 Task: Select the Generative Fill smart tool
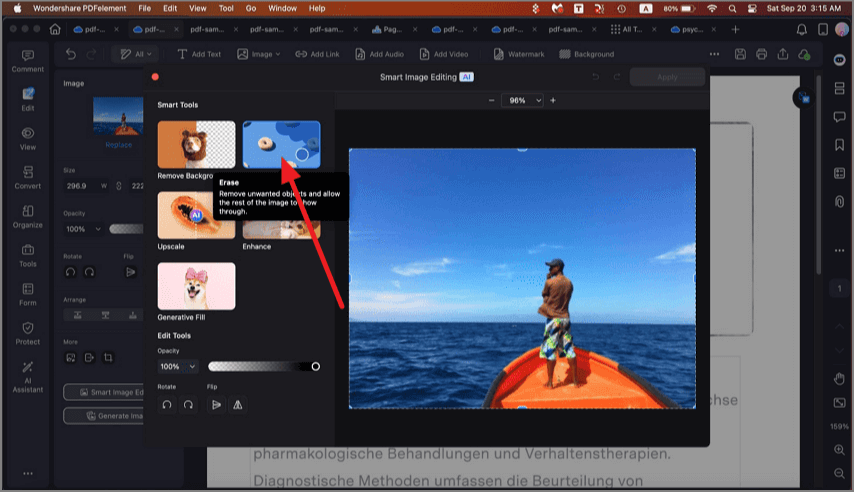point(197,286)
